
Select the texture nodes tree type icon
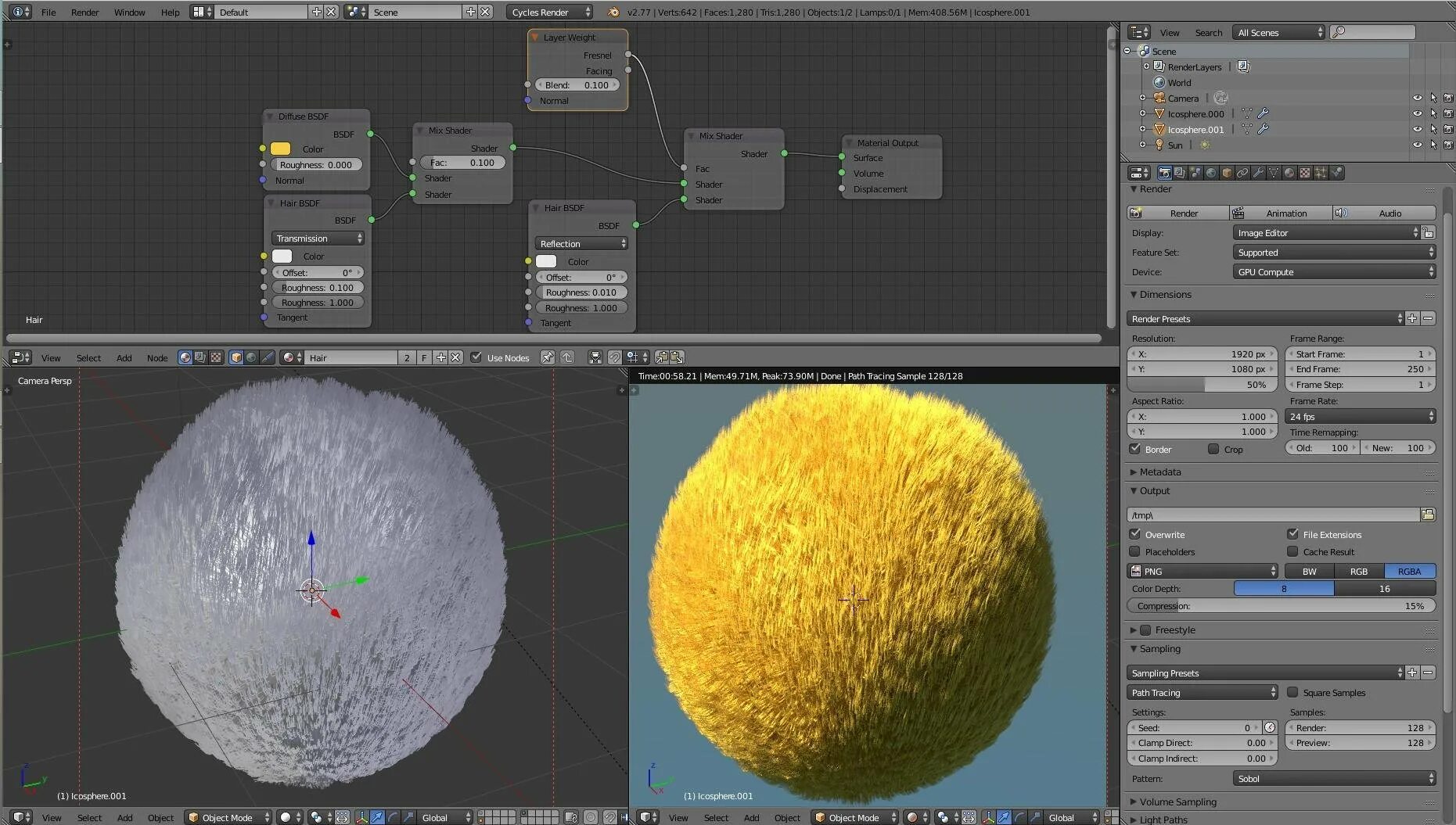click(x=216, y=357)
